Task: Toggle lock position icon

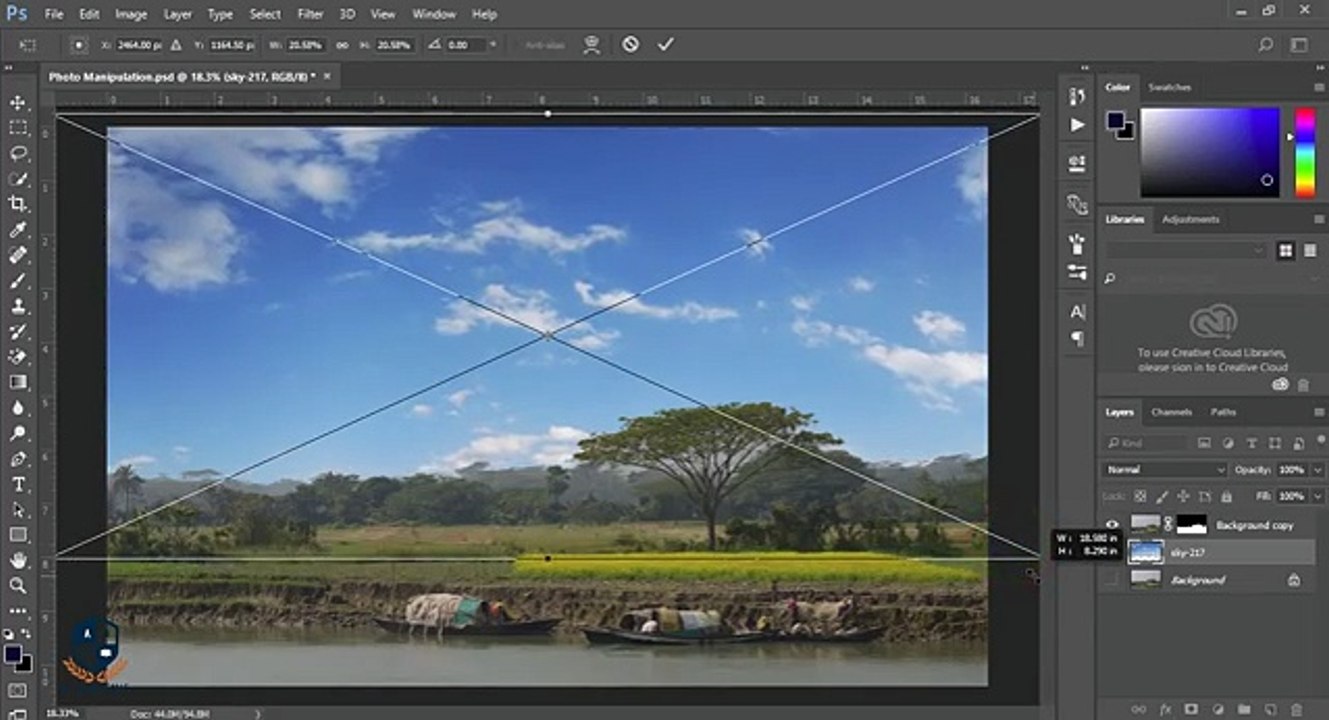Action: pos(1182,496)
